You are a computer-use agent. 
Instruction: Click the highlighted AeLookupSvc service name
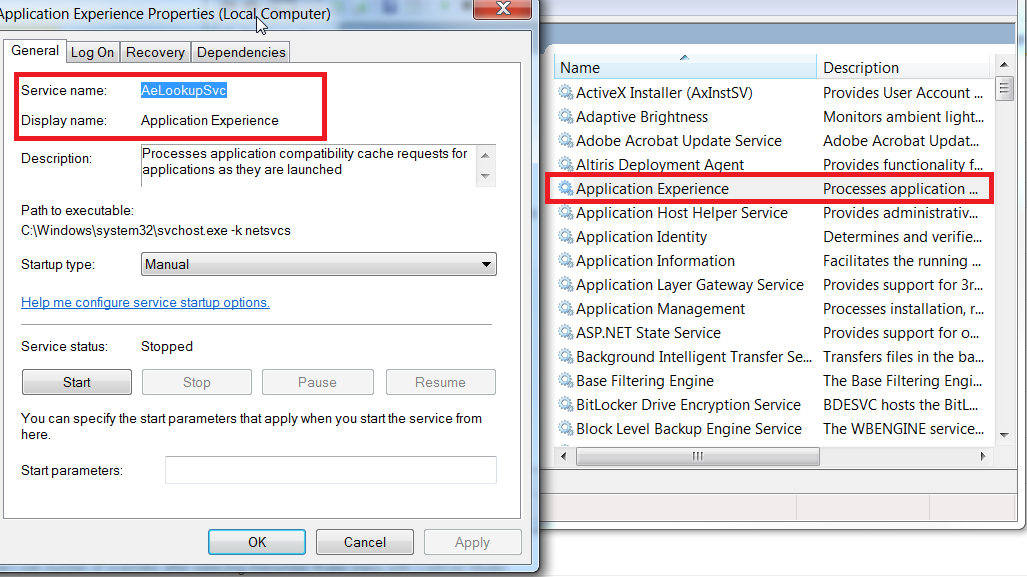click(184, 90)
